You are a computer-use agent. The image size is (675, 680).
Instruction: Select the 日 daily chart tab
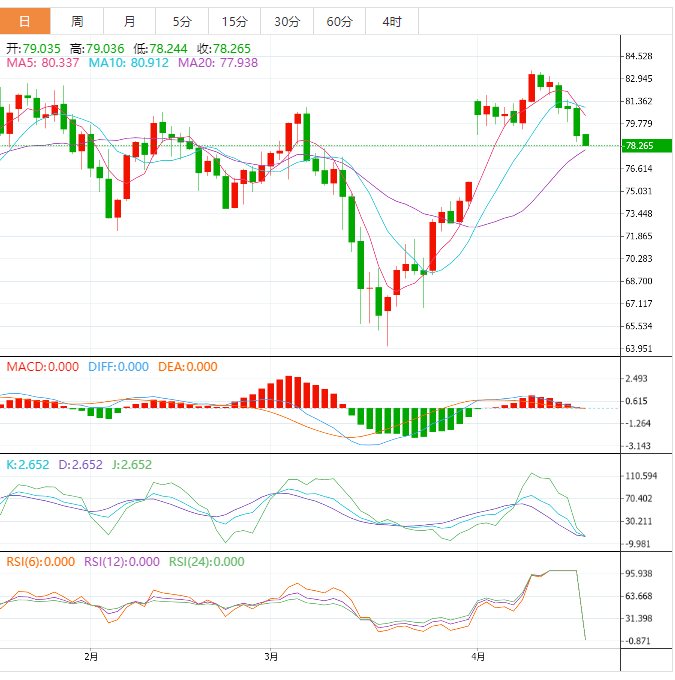click(25, 21)
